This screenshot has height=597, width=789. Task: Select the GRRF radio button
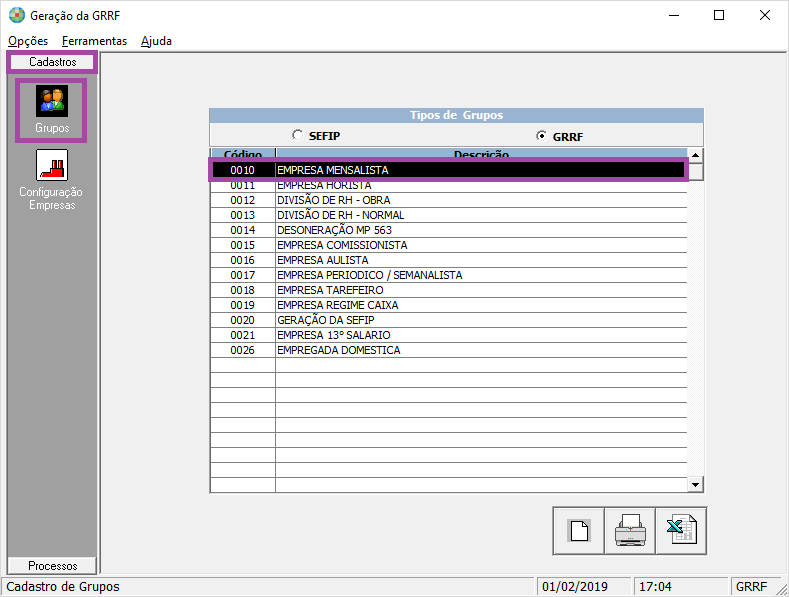pyautogui.click(x=541, y=135)
